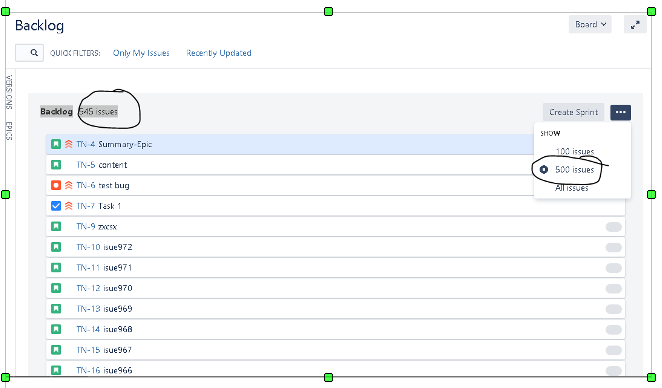Click the story icon on TN-13 isue969

coord(56,309)
